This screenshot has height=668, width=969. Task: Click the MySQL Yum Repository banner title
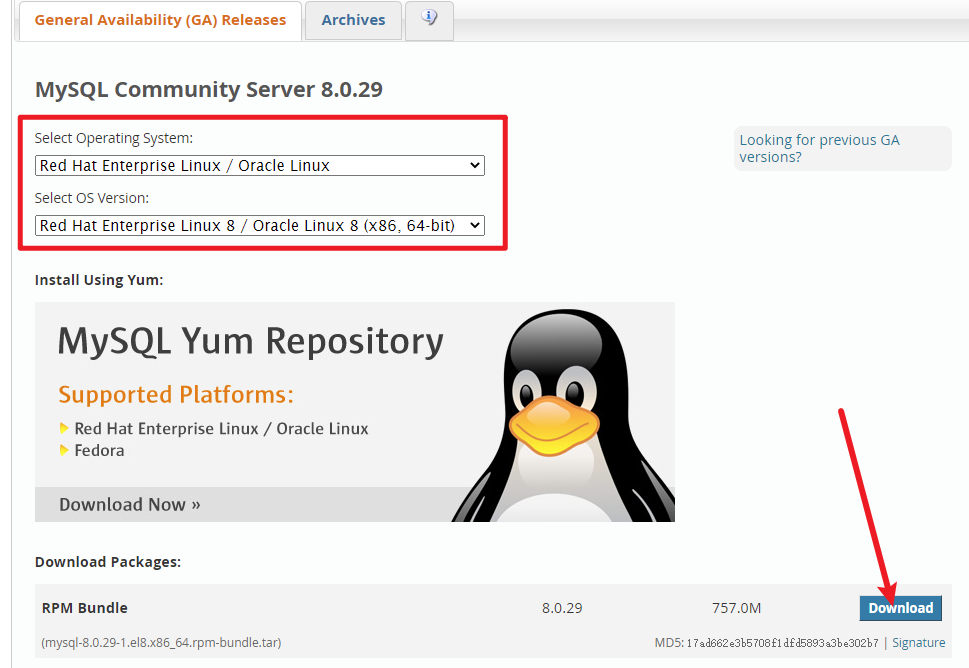click(251, 341)
